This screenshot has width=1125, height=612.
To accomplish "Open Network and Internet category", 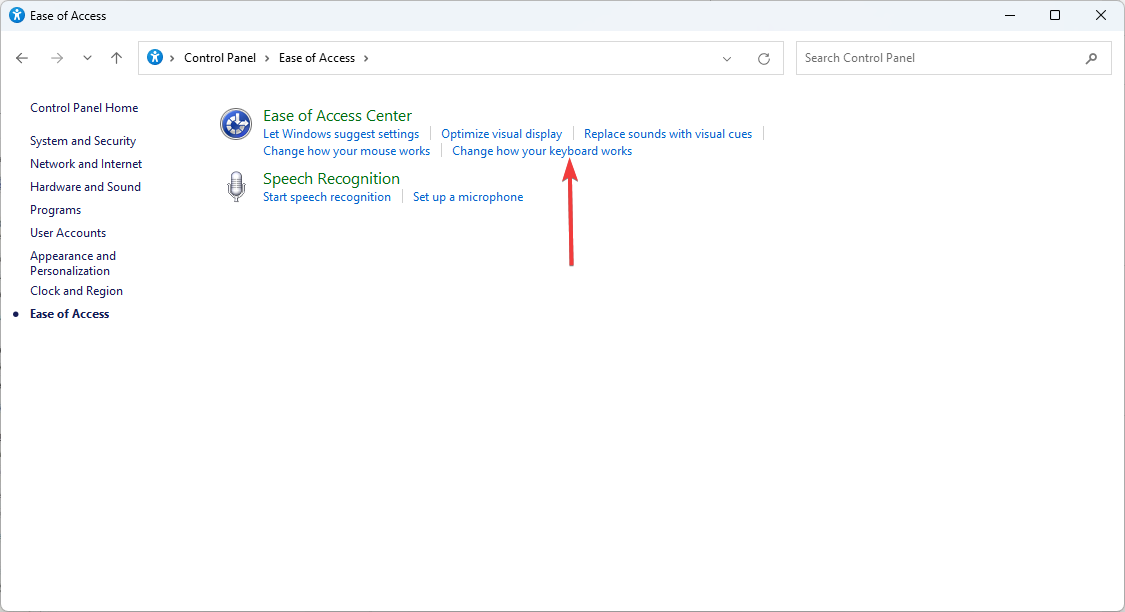I will click(86, 164).
